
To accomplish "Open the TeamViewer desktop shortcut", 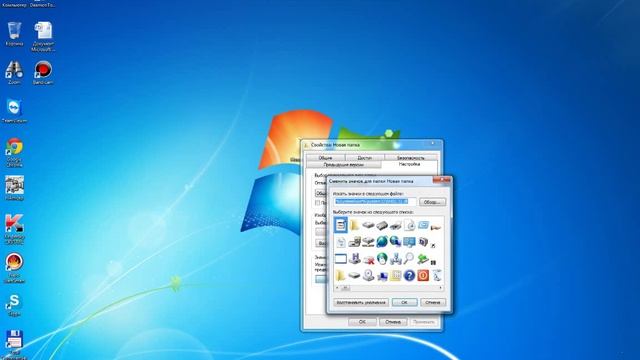I will [14, 111].
